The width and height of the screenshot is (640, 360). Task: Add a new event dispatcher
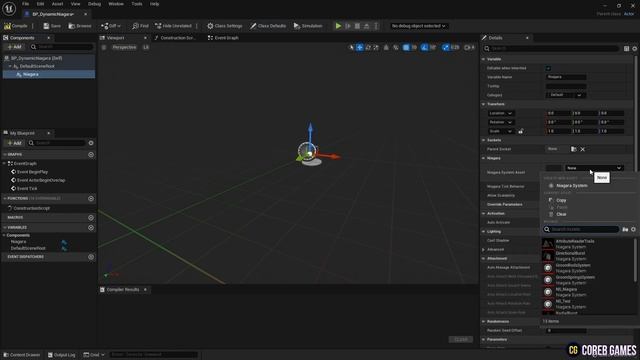pyautogui.click(x=91, y=257)
